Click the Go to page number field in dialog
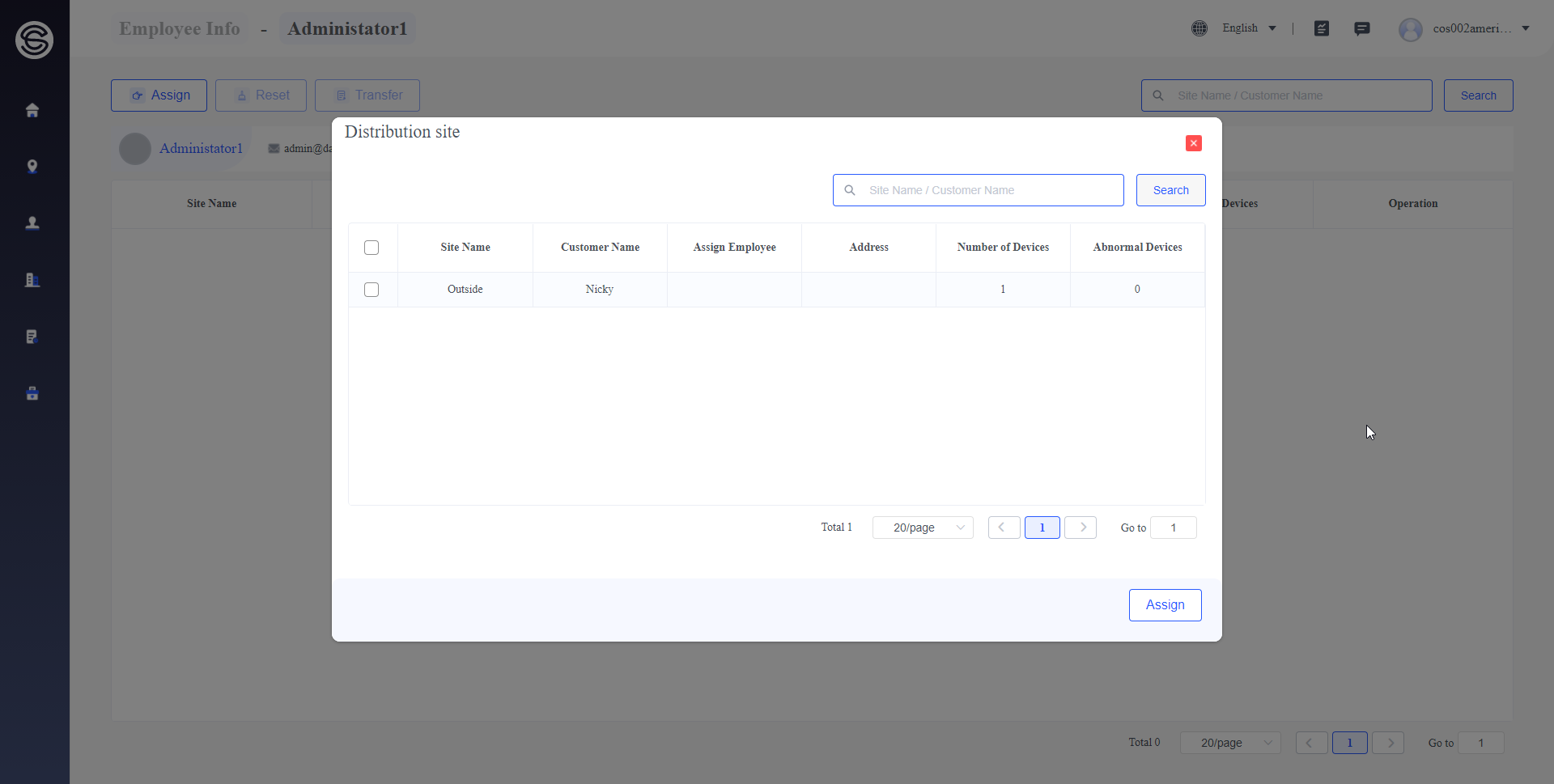Viewport: 1554px width, 784px height. click(x=1173, y=528)
